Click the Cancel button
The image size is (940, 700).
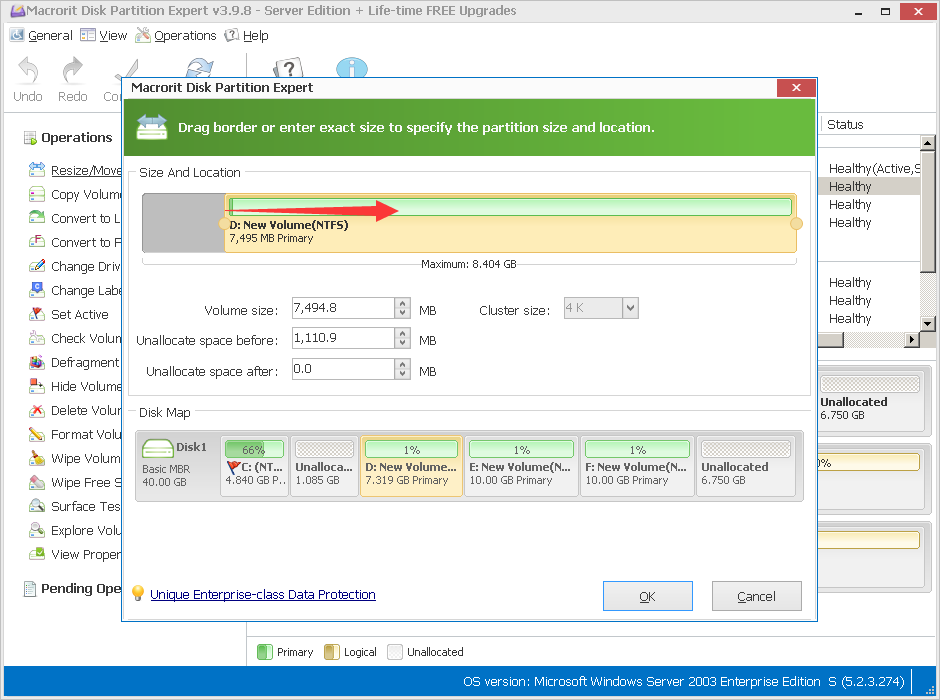click(x=757, y=596)
